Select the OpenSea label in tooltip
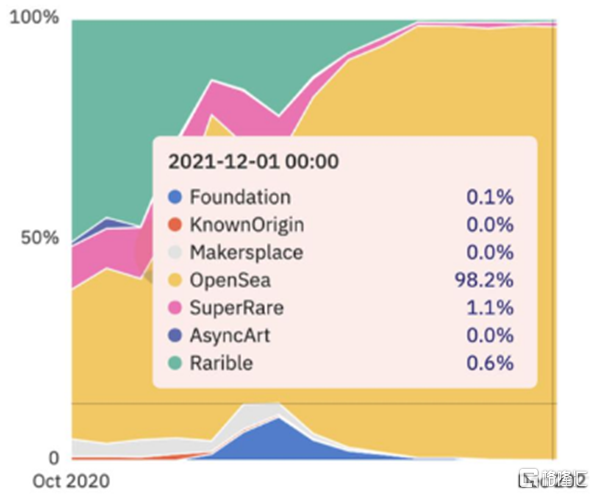Image resolution: width=594 pixels, height=495 pixels. click(230, 280)
